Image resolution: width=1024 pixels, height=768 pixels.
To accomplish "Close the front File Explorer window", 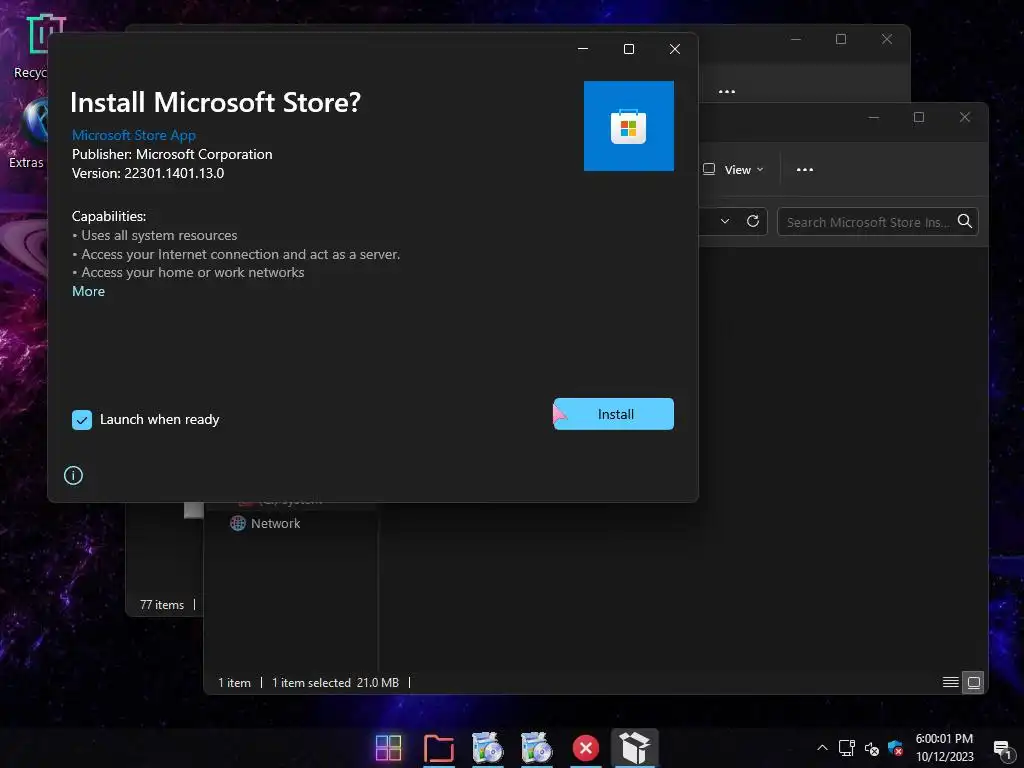I will click(x=965, y=117).
